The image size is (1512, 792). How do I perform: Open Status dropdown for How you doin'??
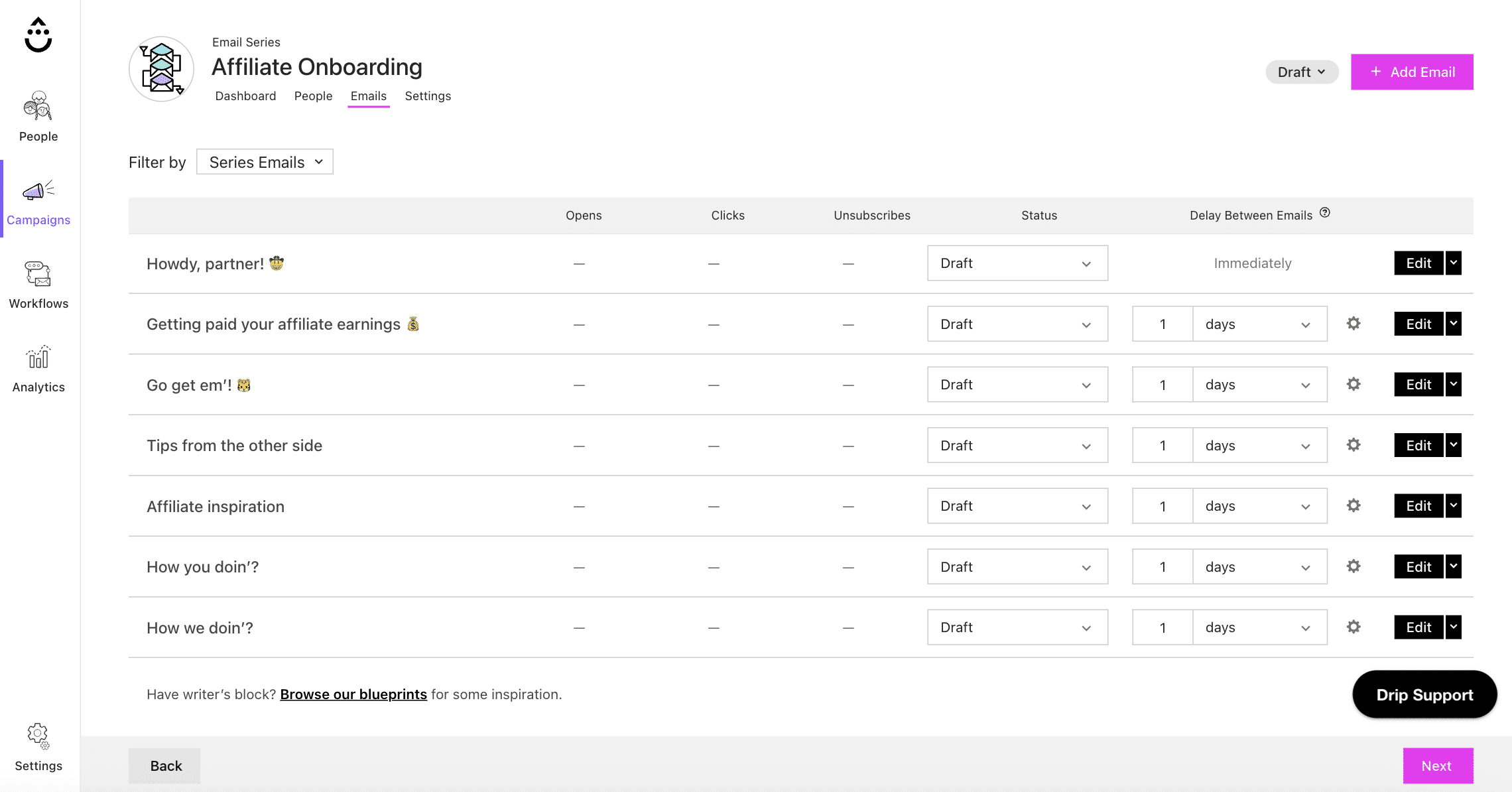[x=1017, y=566]
